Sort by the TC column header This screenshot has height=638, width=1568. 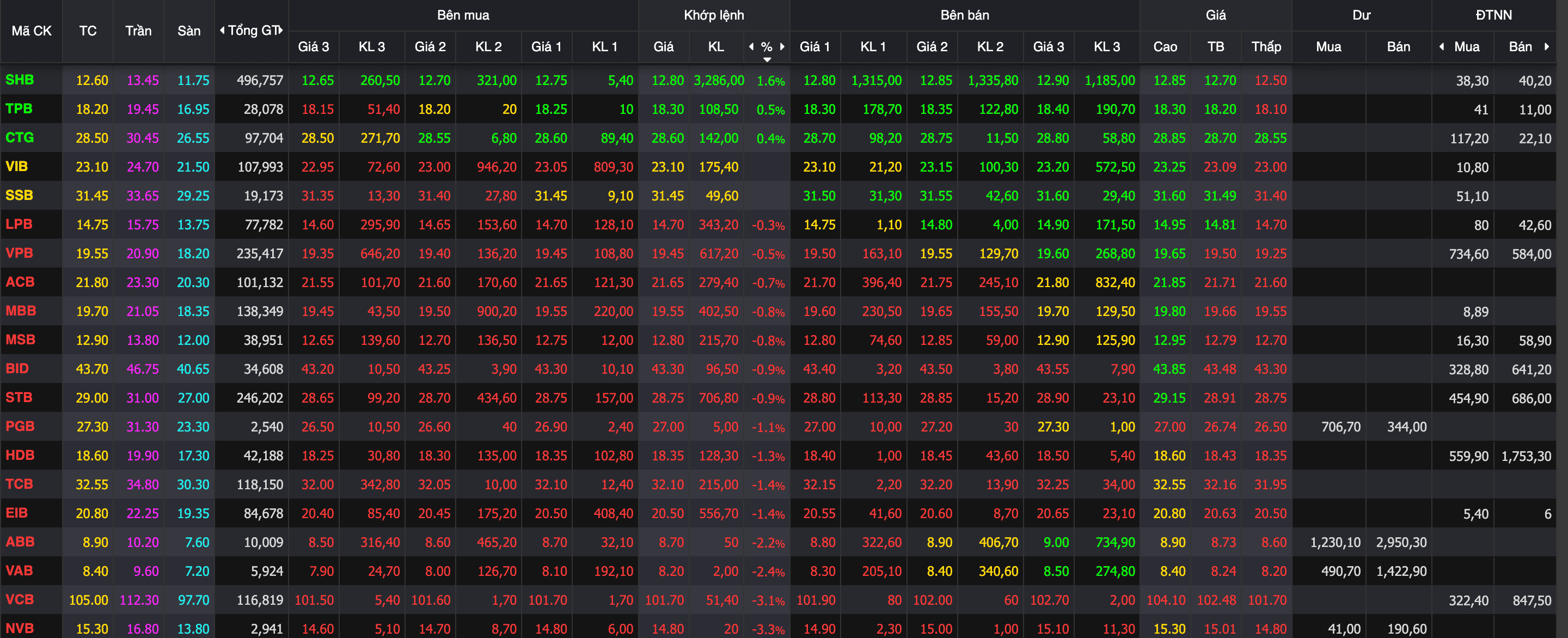(88, 31)
